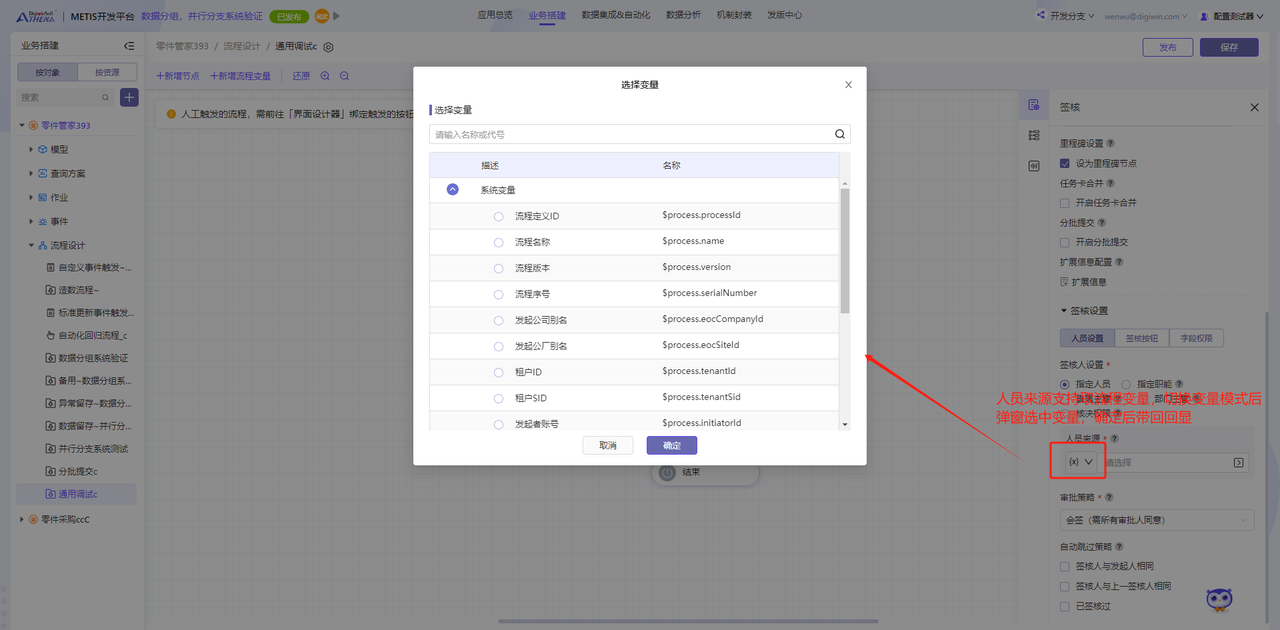Expand the 模型 tree node
This screenshot has width=1280, height=630.
click(x=31, y=149)
